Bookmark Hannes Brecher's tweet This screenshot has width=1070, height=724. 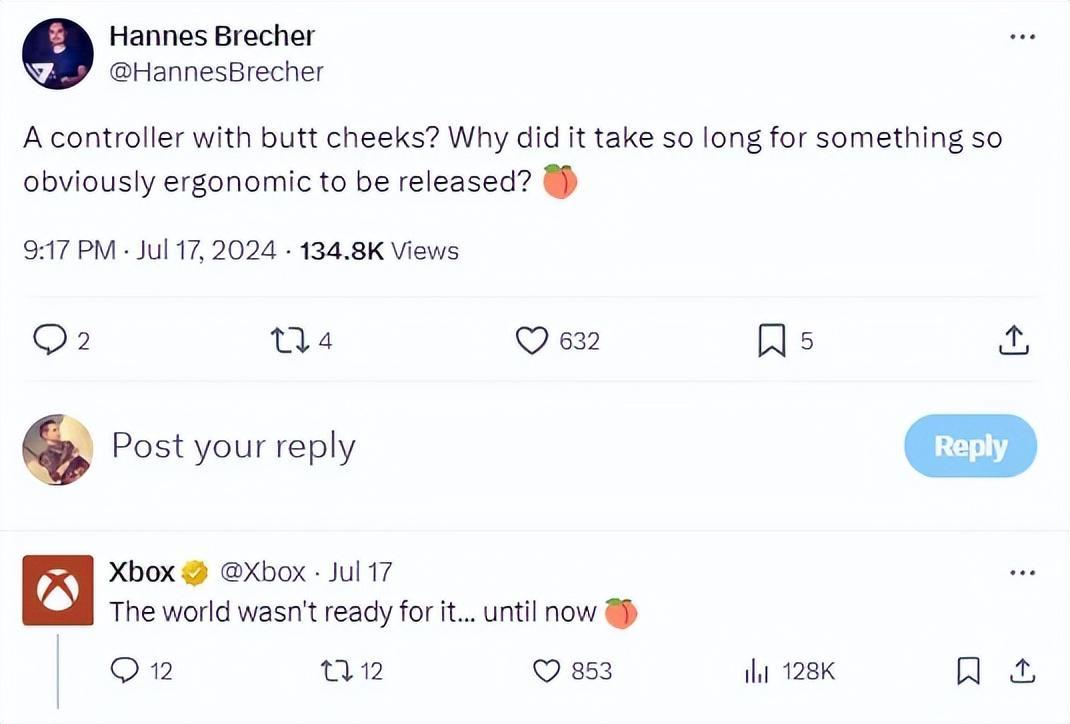point(773,341)
